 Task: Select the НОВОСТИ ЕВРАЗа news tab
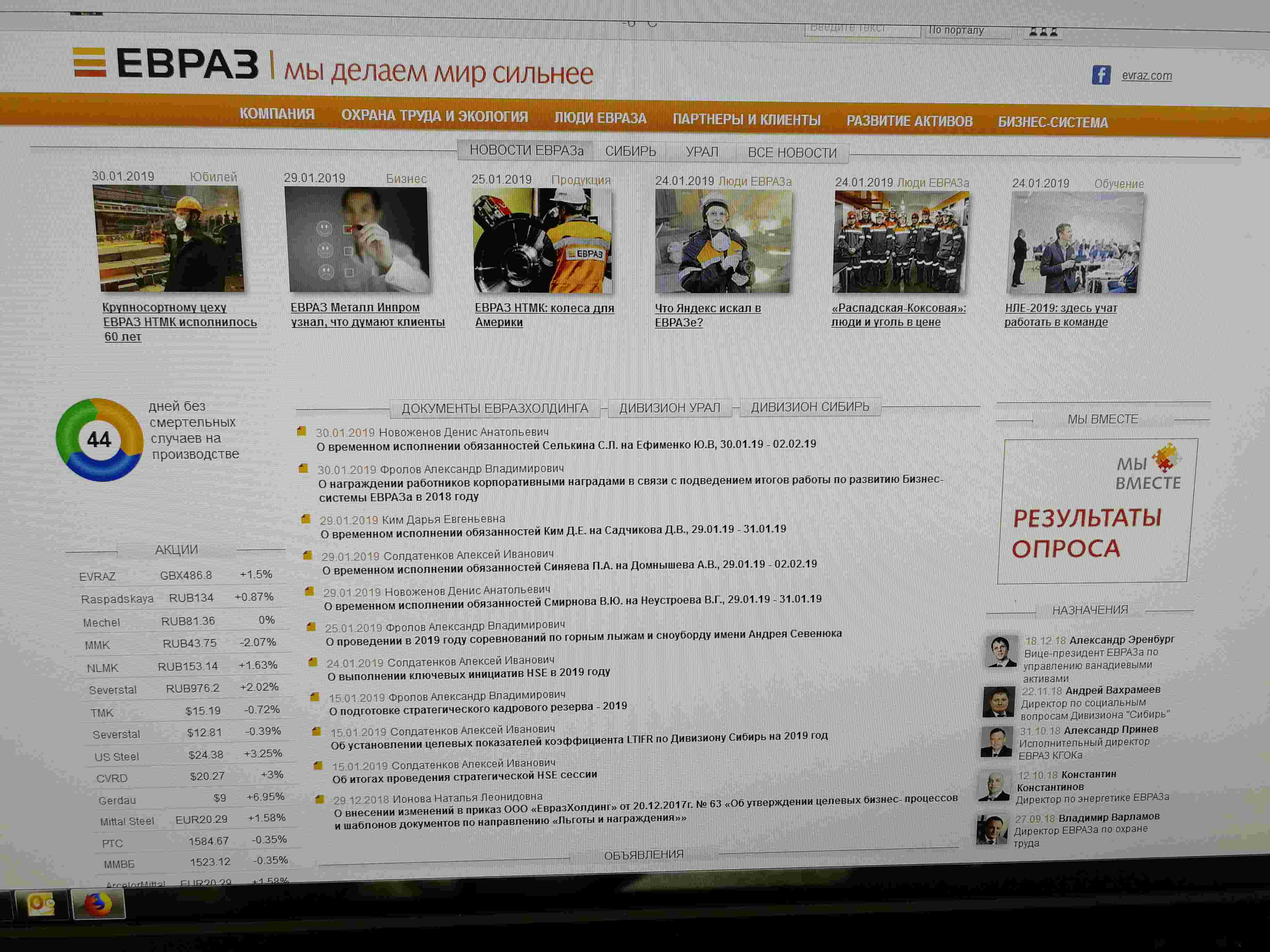[526, 150]
